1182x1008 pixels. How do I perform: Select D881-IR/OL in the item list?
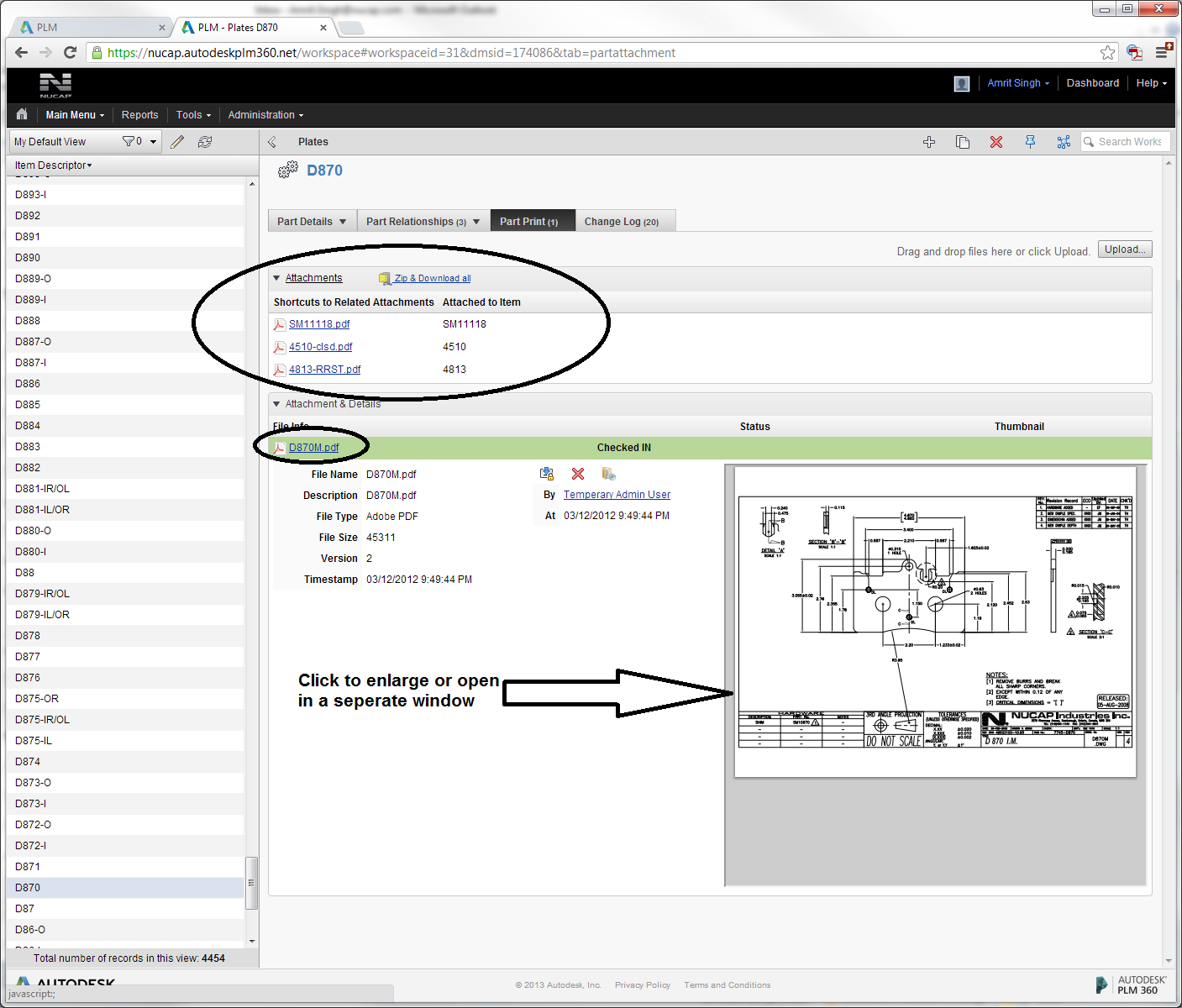point(126,489)
